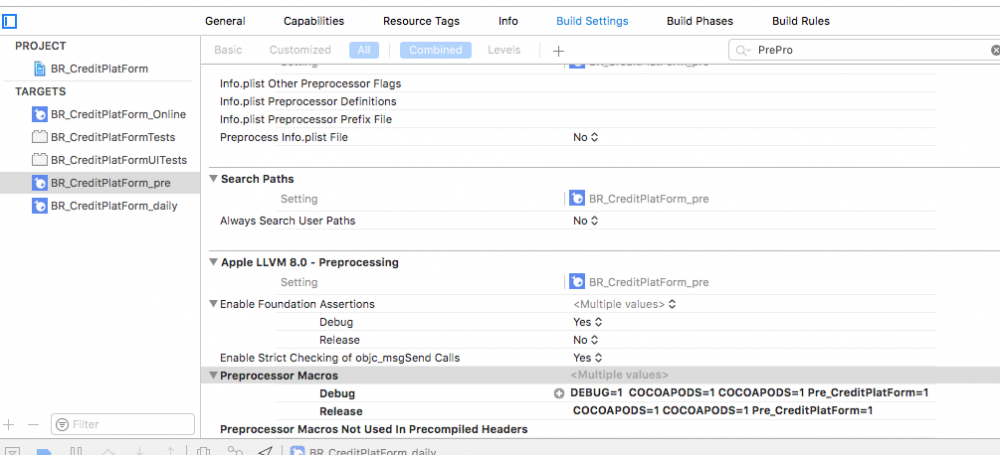This screenshot has width=1000, height=455.
Task: Toggle the targets list sidebar icon
Action: click(10, 20)
